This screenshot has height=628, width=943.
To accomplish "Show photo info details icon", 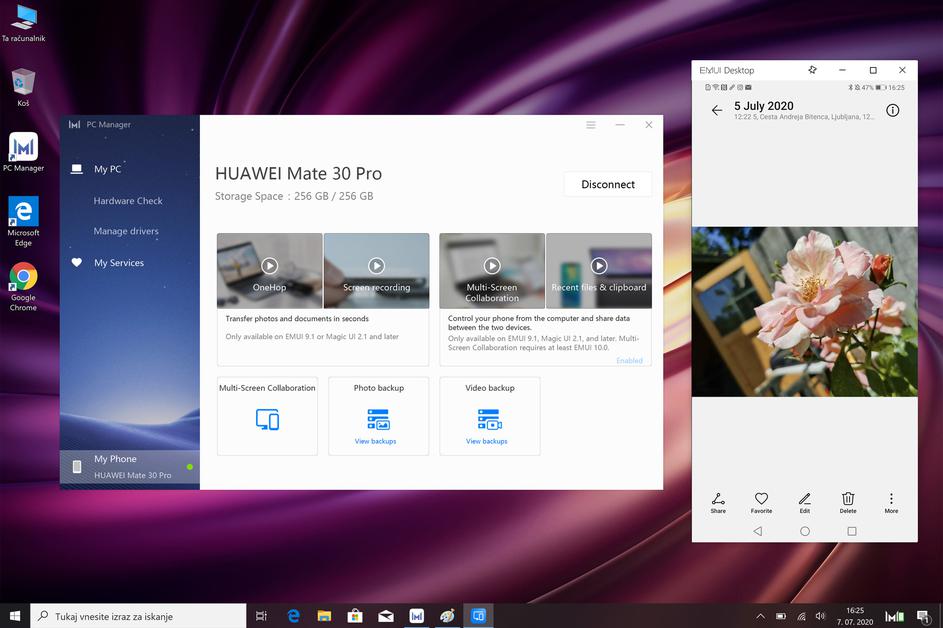I will (x=893, y=110).
